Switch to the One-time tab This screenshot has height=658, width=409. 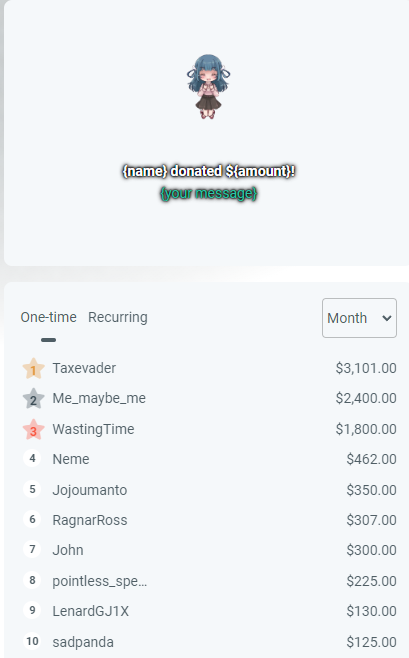pyautogui.click(x=49, y=317)
